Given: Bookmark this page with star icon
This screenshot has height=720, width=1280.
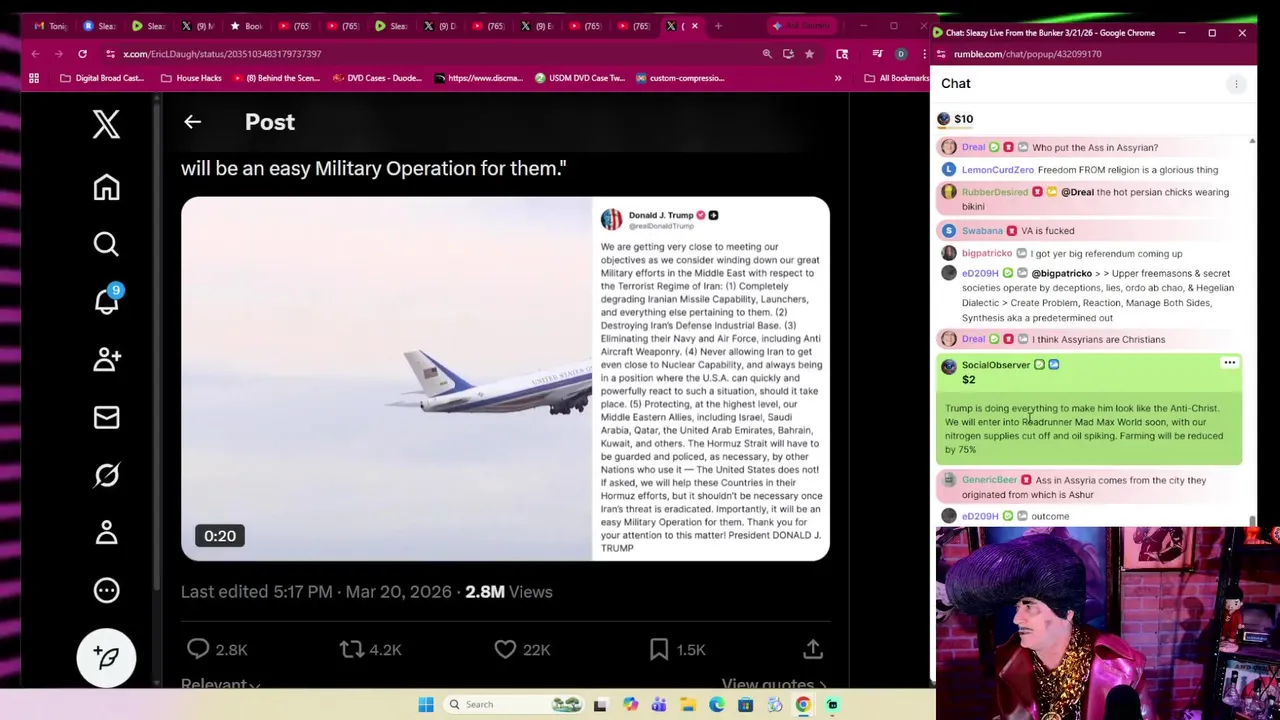Looking at the screenshot, I should (809, 54).
